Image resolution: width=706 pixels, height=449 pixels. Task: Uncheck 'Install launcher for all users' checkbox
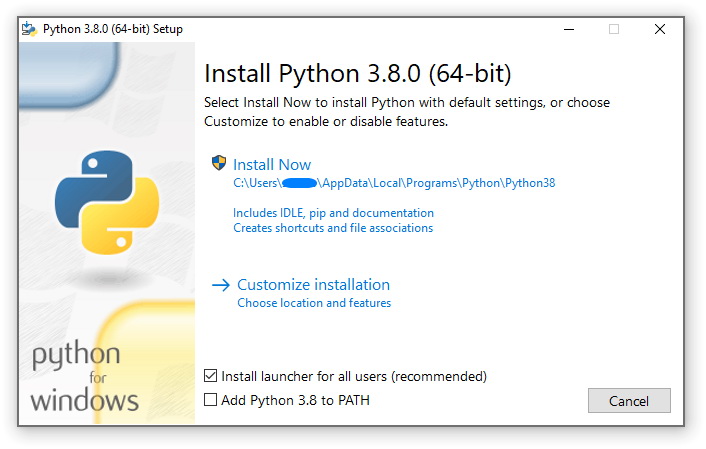pos(210,377)
